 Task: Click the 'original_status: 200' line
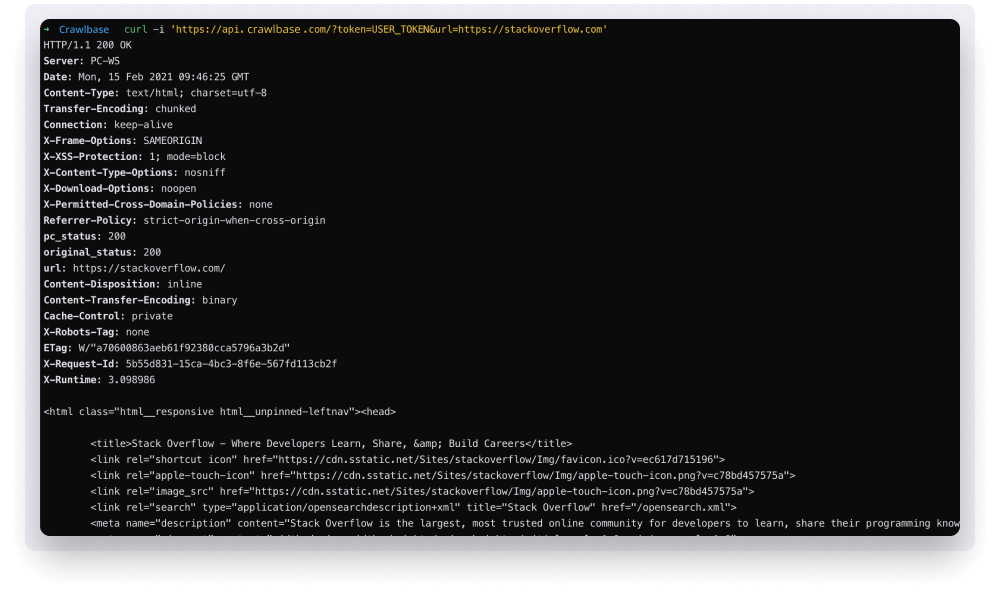[x=102, y=252]
